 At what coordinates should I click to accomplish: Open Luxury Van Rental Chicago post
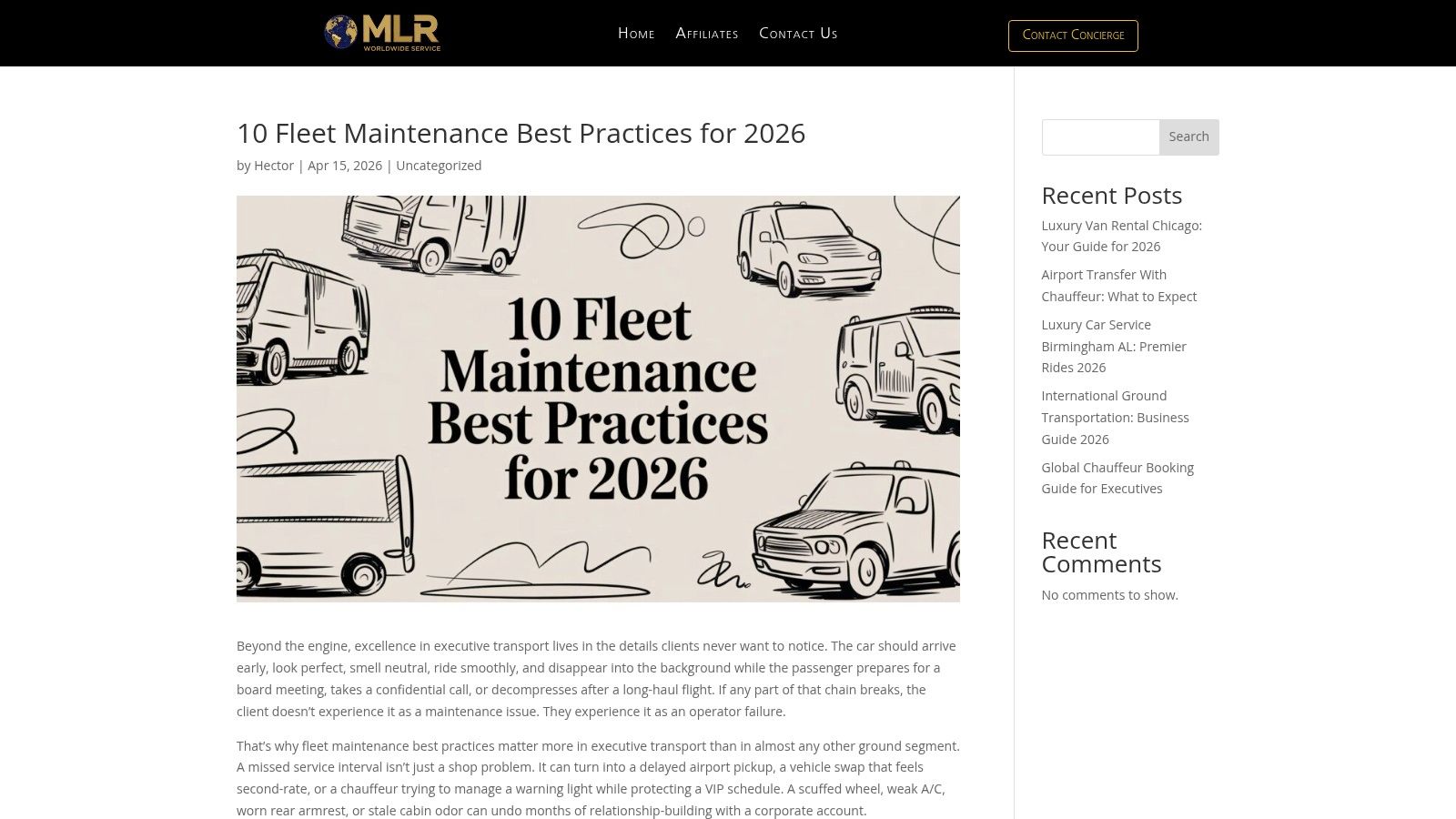[1121, 236]
